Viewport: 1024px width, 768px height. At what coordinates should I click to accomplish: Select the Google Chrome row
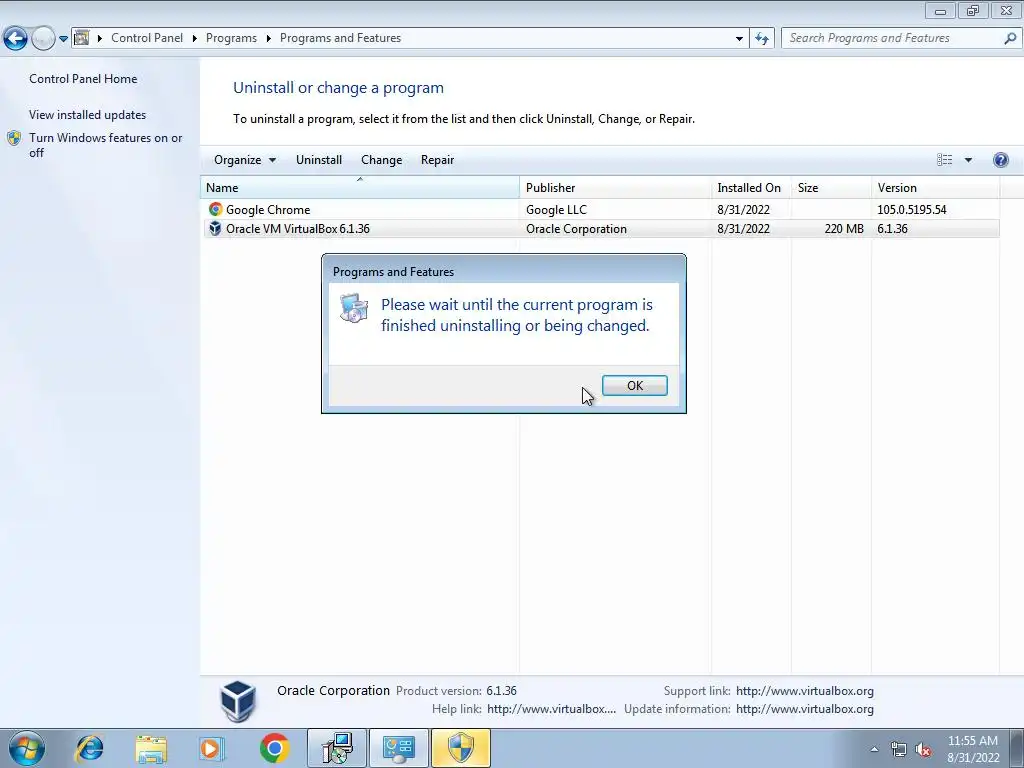point(600,210)
